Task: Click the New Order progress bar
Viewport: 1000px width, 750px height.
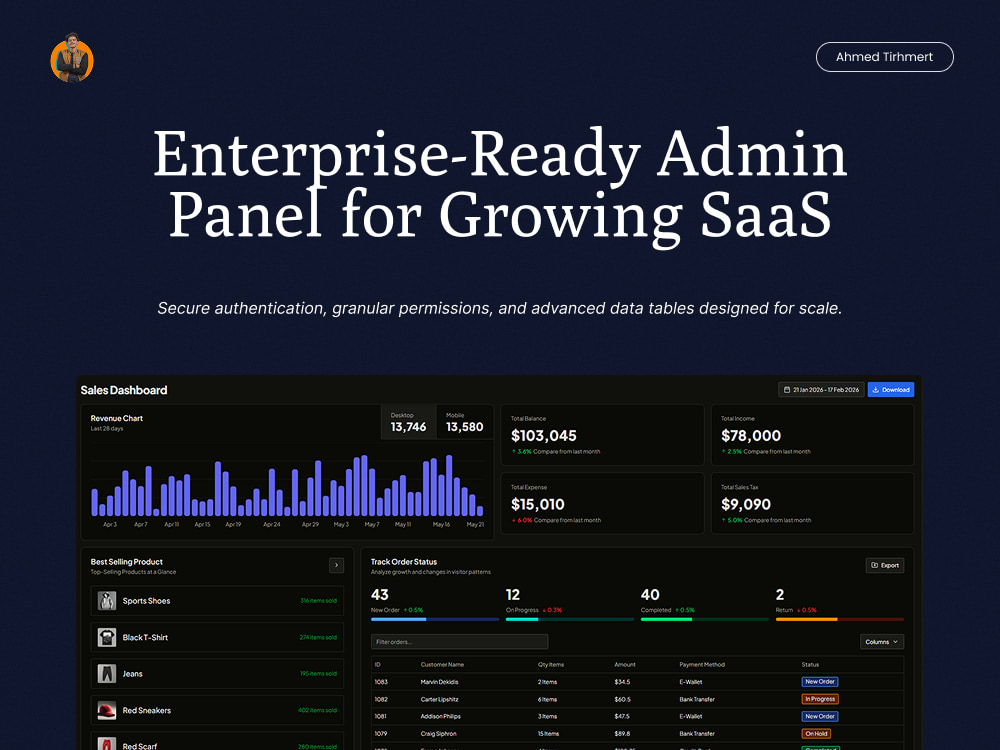Action: (435, 619)
